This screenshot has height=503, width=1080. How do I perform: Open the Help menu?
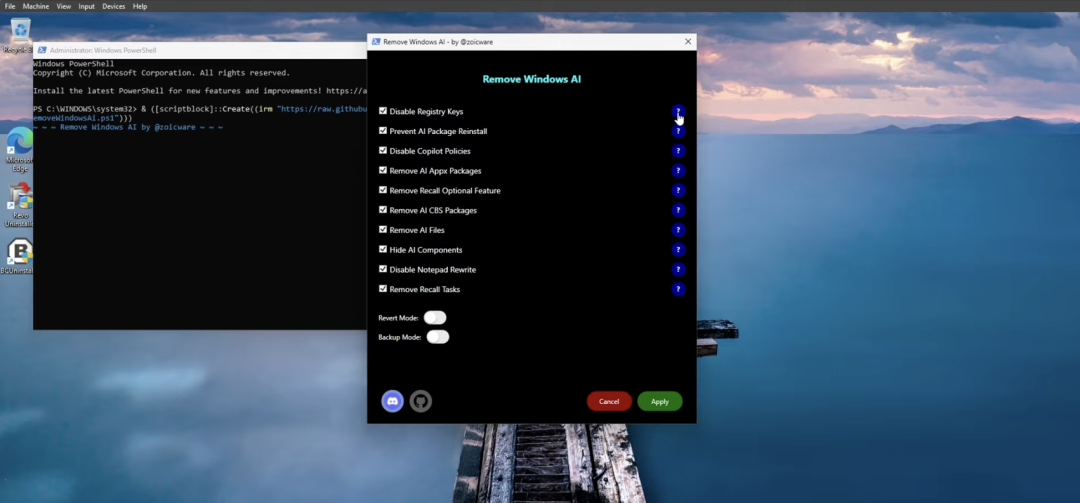(x=140, y=6)
